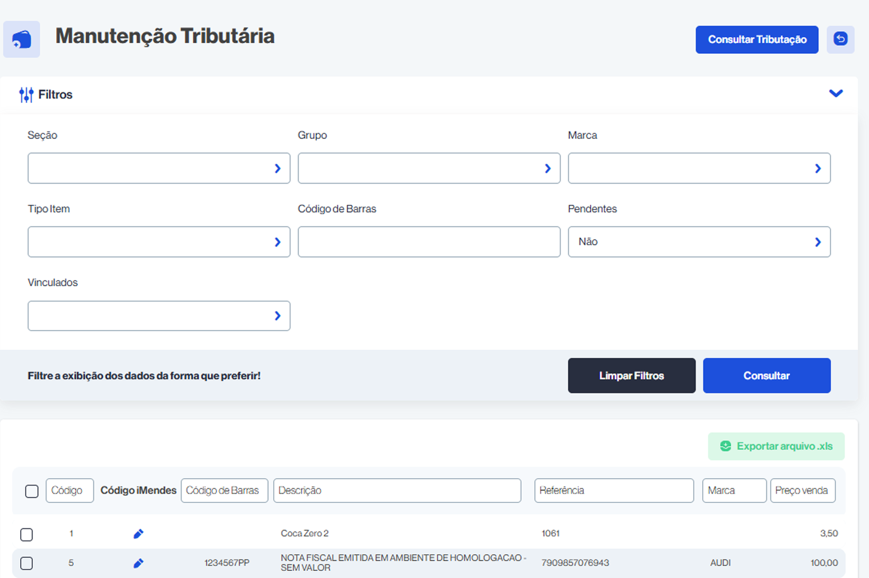This screenshot has height=578, width=869.
Task: Click the Consultar Tributação button
Action: [x=757, y=40]
